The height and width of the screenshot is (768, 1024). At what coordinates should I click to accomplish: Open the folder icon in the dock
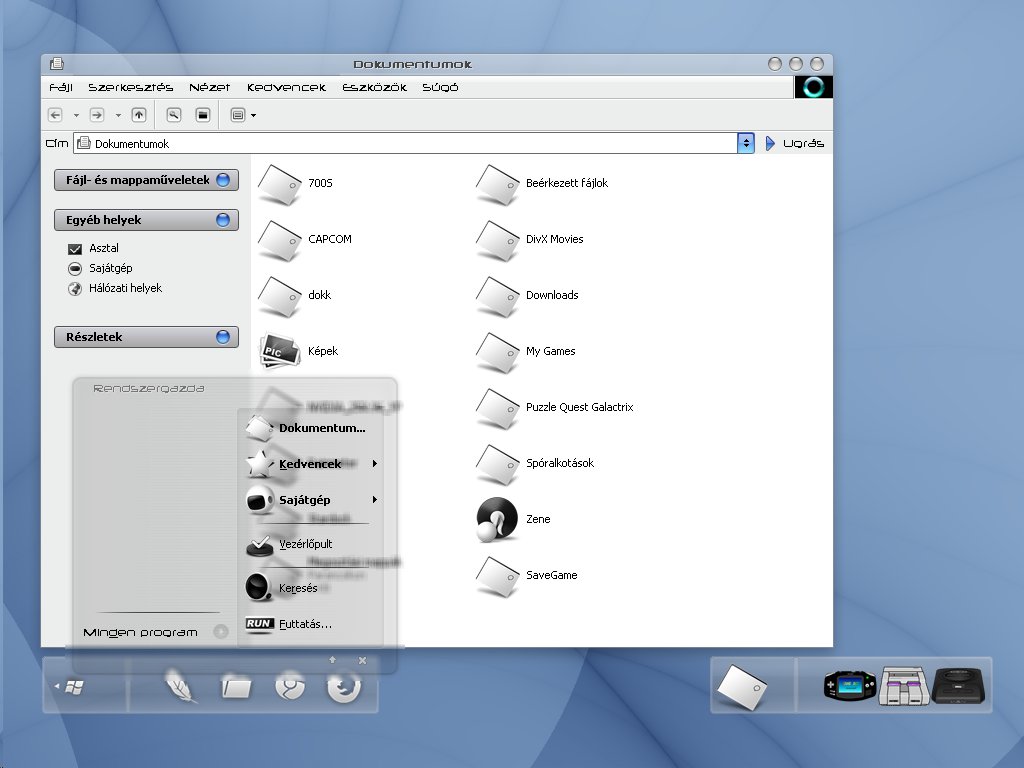click(236, 687)
